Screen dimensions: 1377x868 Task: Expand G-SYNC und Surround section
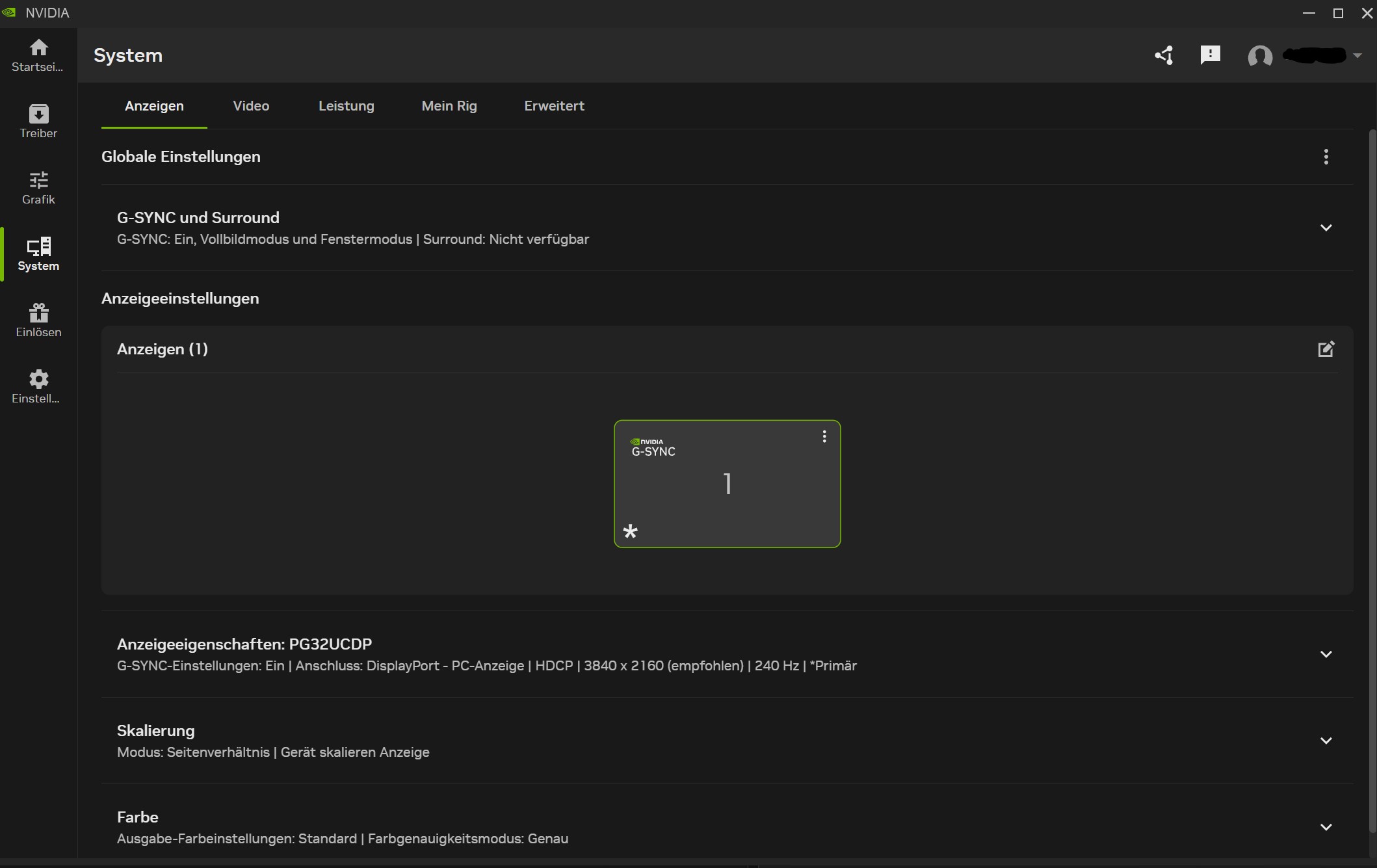tap(1326, 228)
